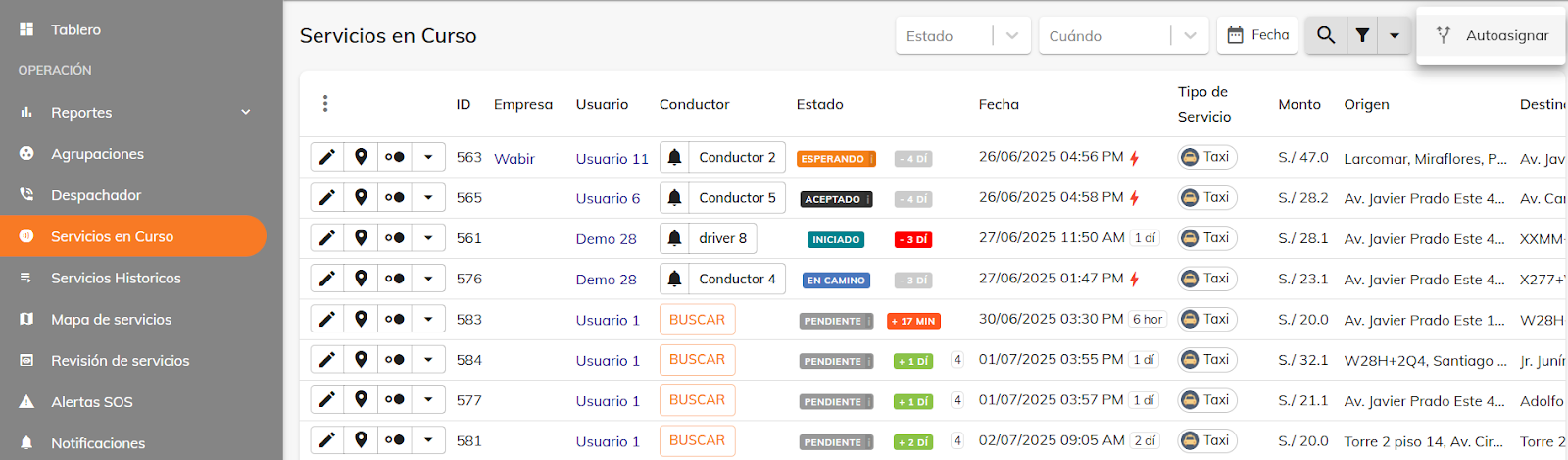Screen dimensions: 1568x460
Task: Click the route dots icon for service 577
Action: [x=395, y=400]
